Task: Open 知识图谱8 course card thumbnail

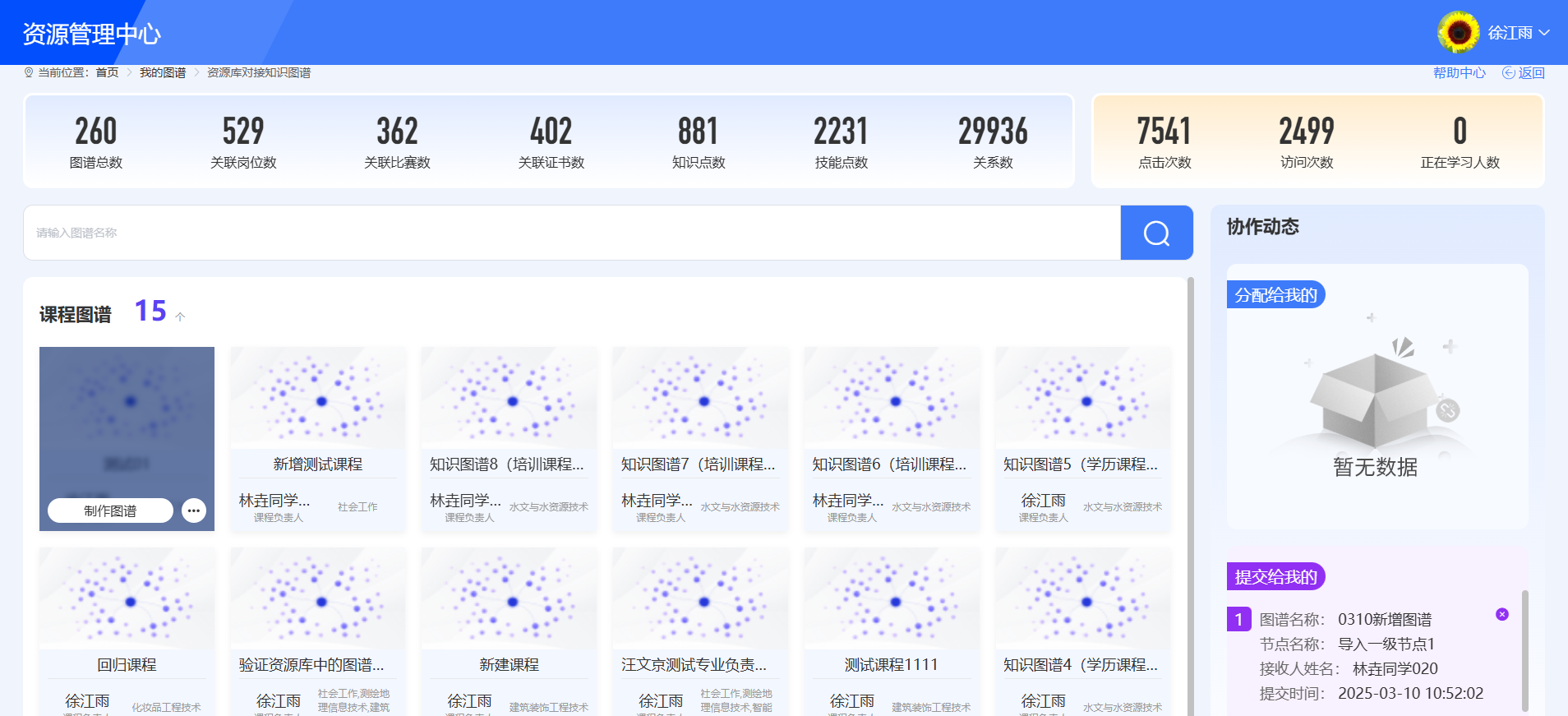Action: 509,398
